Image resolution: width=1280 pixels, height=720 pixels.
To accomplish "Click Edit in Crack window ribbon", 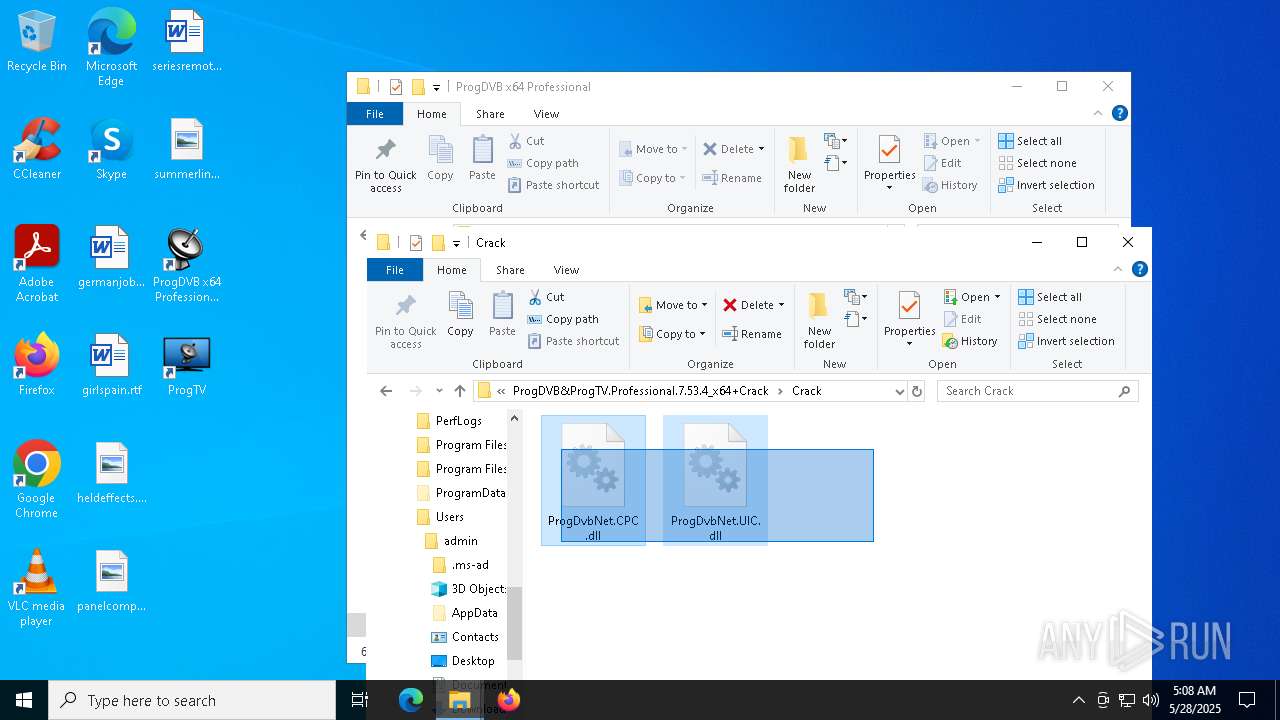I will point(962,319).
